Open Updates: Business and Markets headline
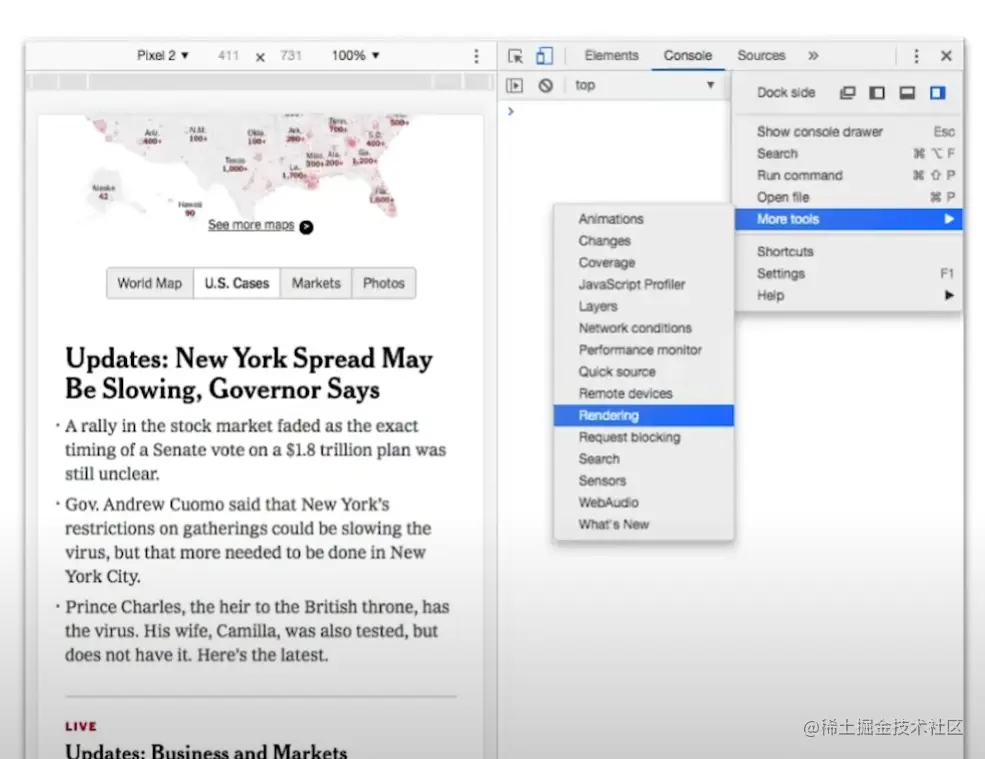The height and width of the screenshot is (759, 985). (206, 751)
